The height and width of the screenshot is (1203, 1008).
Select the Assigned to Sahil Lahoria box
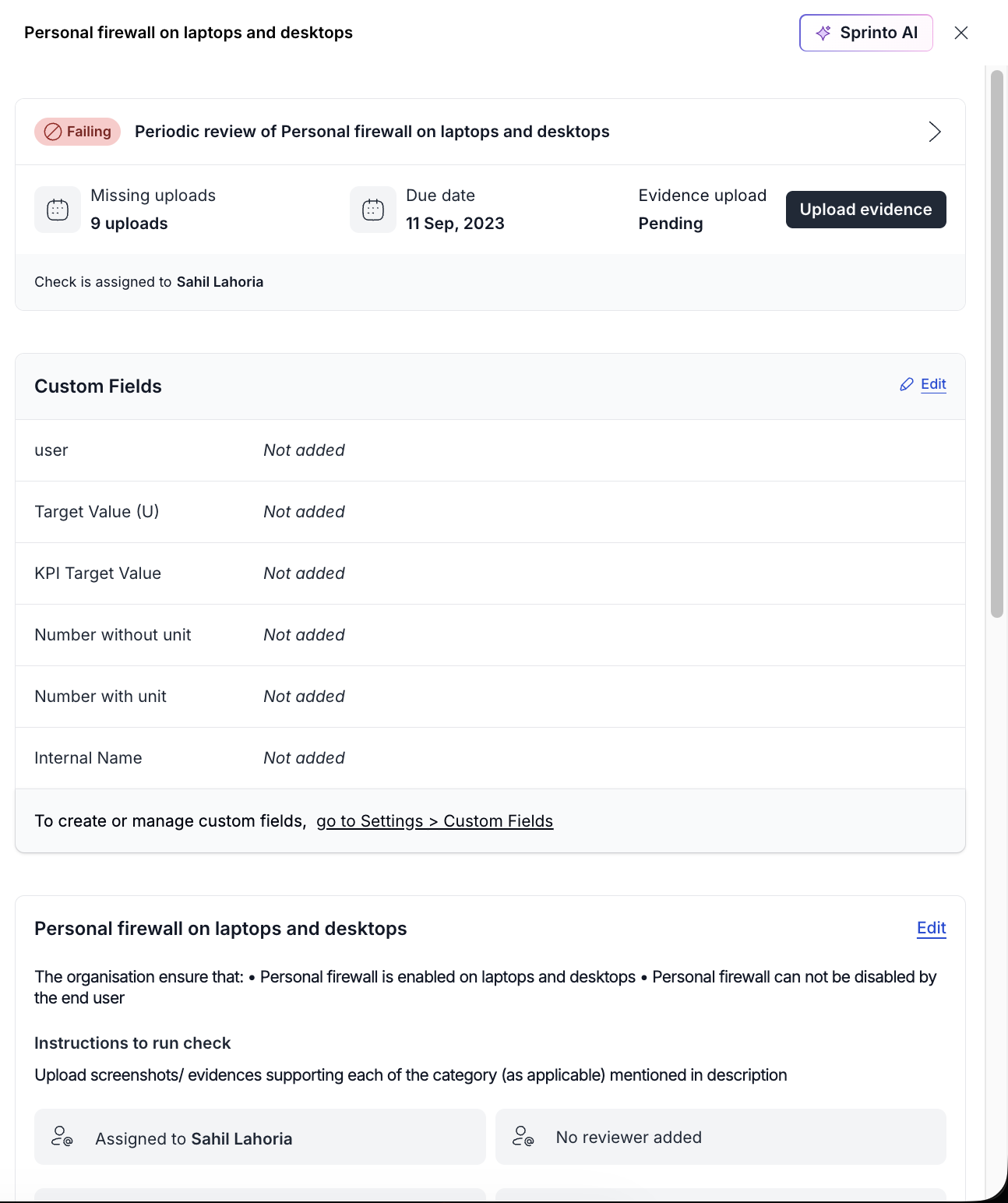click(x=259, y=1137)
